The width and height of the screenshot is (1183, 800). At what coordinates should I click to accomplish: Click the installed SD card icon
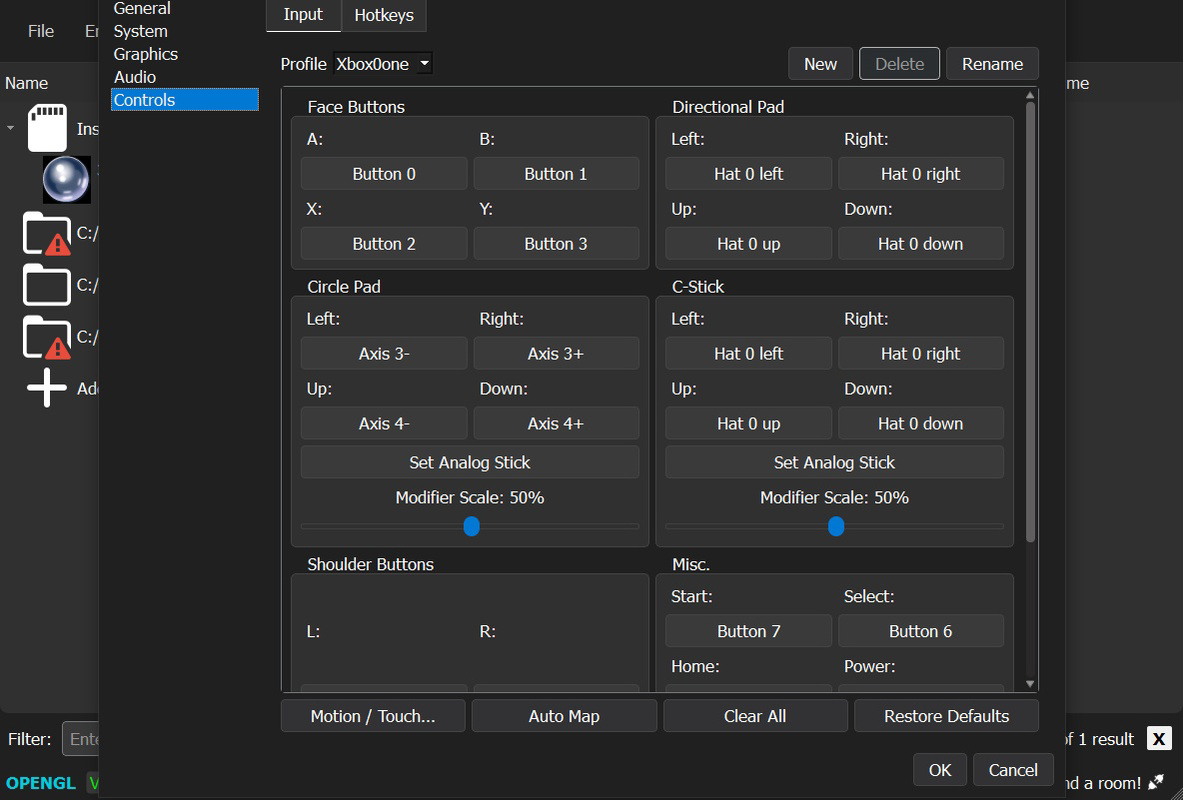tap(48, 128)
